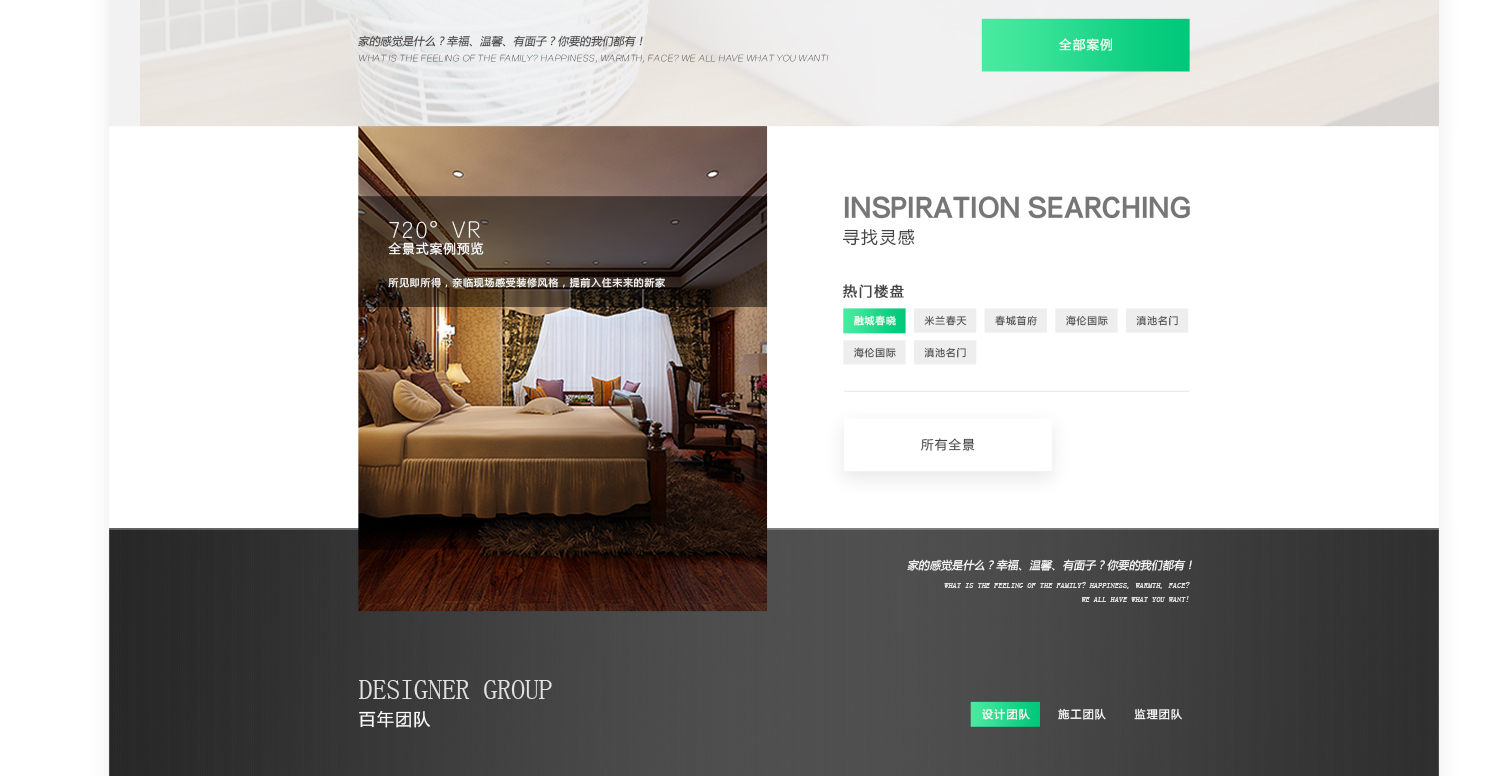
Task: Choose the second-row 滇池名门 tag
Action: point(945,353)
